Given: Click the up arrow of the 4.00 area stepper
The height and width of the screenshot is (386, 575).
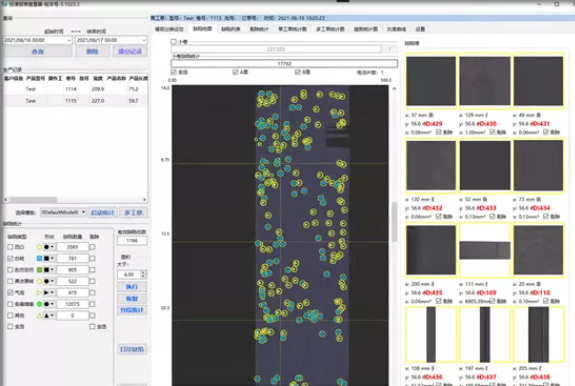Looking at the screenshot, I should click(143, 272).
